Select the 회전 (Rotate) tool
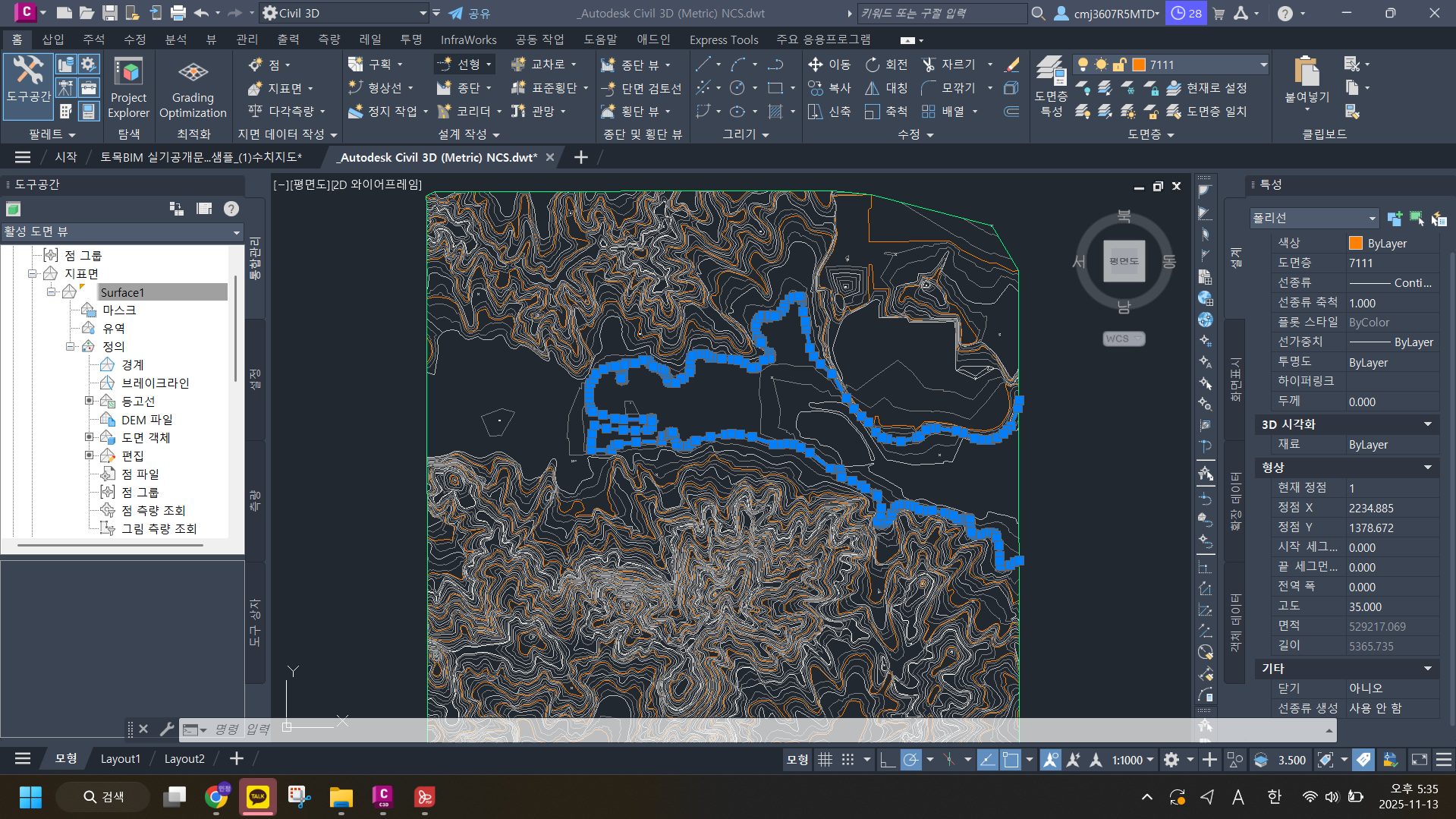This screenshot has height=819, width=1456. tap(873, 65)
